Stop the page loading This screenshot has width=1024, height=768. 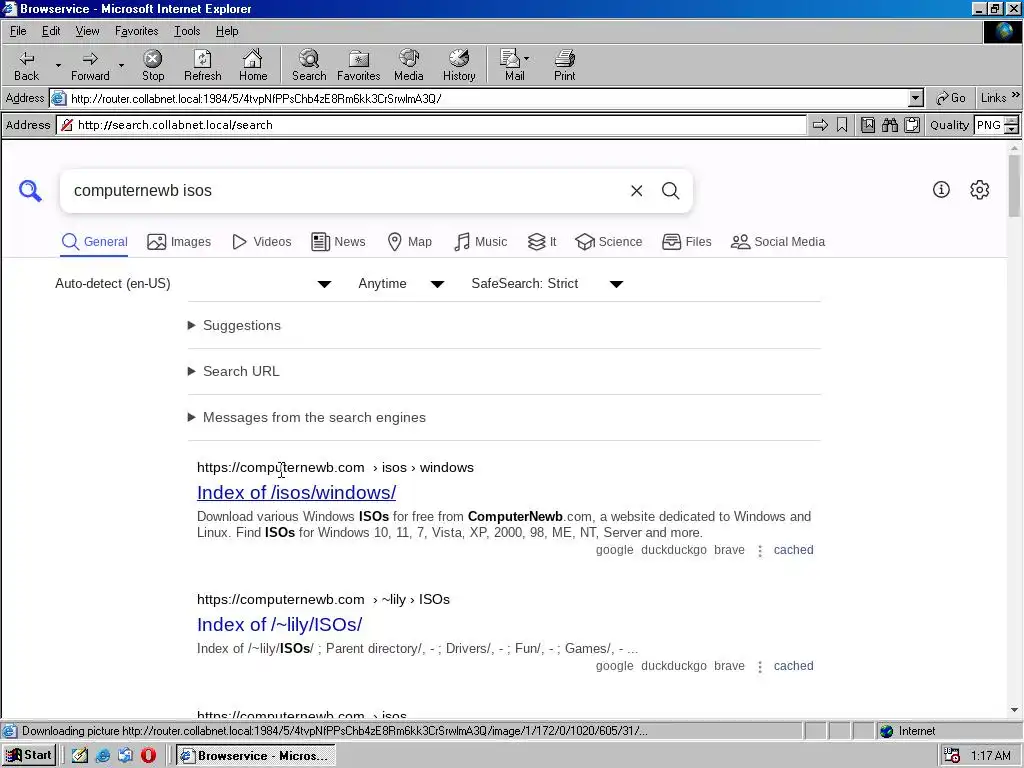(153, 65)
